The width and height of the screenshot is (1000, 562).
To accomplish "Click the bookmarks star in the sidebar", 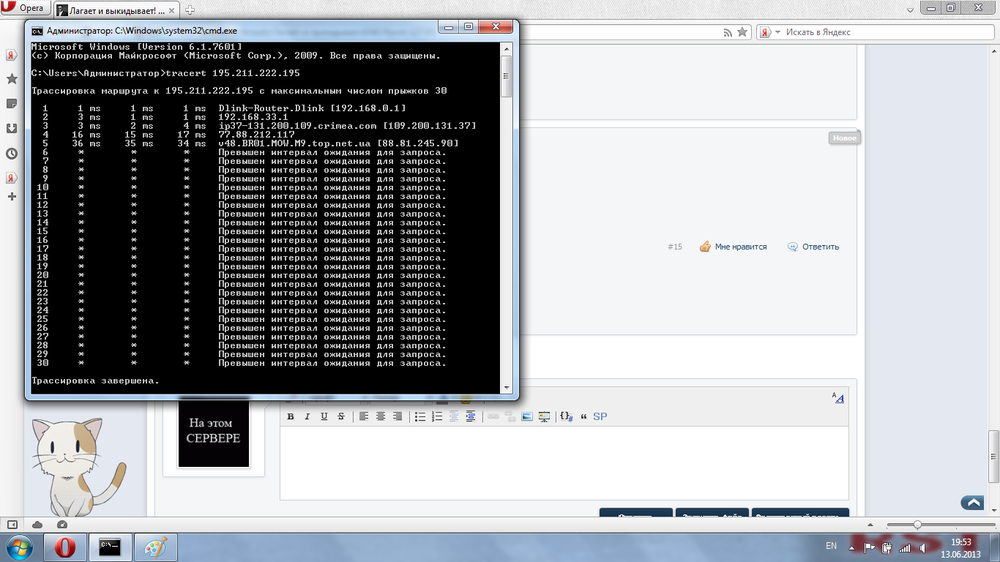I will pyautogui.click(x=11, y=78).
